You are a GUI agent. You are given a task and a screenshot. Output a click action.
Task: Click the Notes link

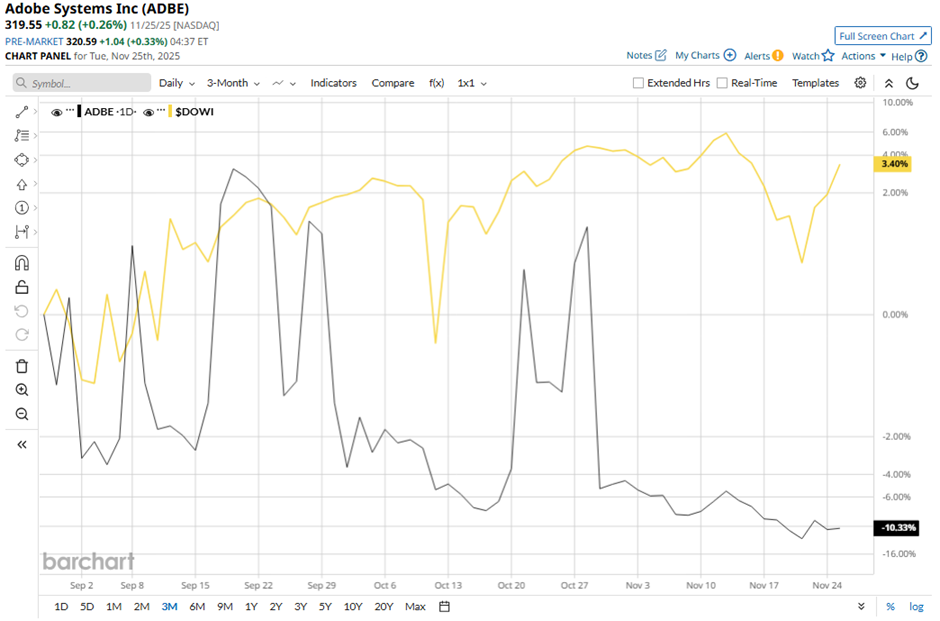pos(639,55)
